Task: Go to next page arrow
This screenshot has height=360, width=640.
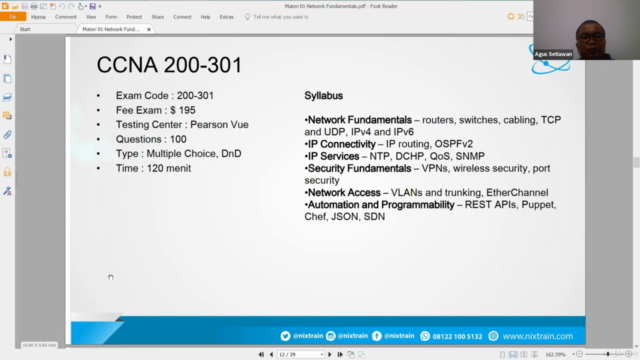Action: 330,355
